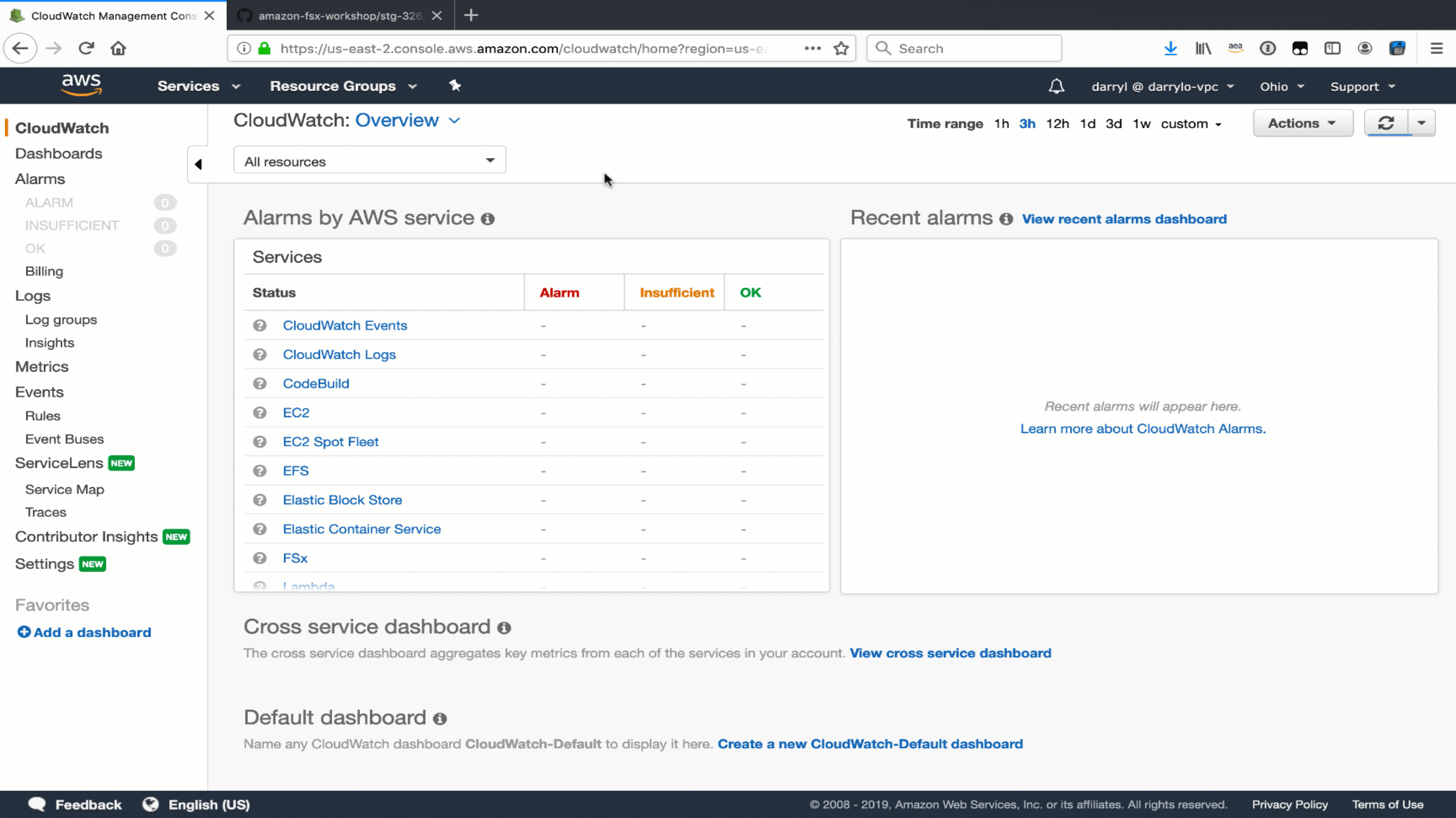Screen dimensions: 1456x818
Task: Click Create a new CloudWatch-Default dashboard
Action: point(870,744)
